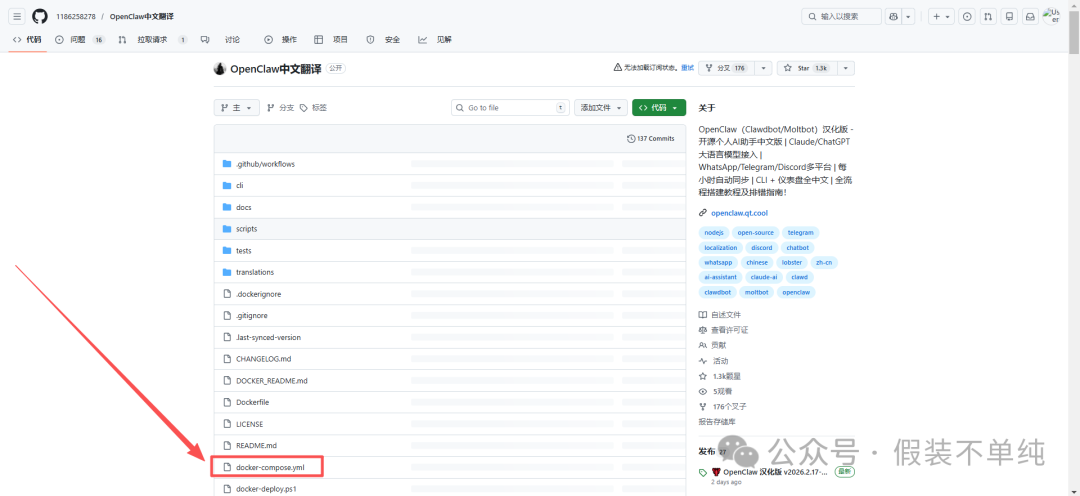Expand the plus create-new dropdown
Screen dimensions: 1080x496
coord(940,17)
